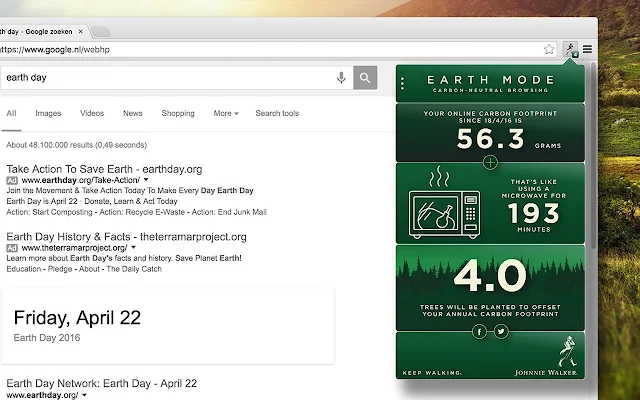Close the Google zoeken tab
The width and height of the screenshot is (640, 400).
(x=80, y=31)
